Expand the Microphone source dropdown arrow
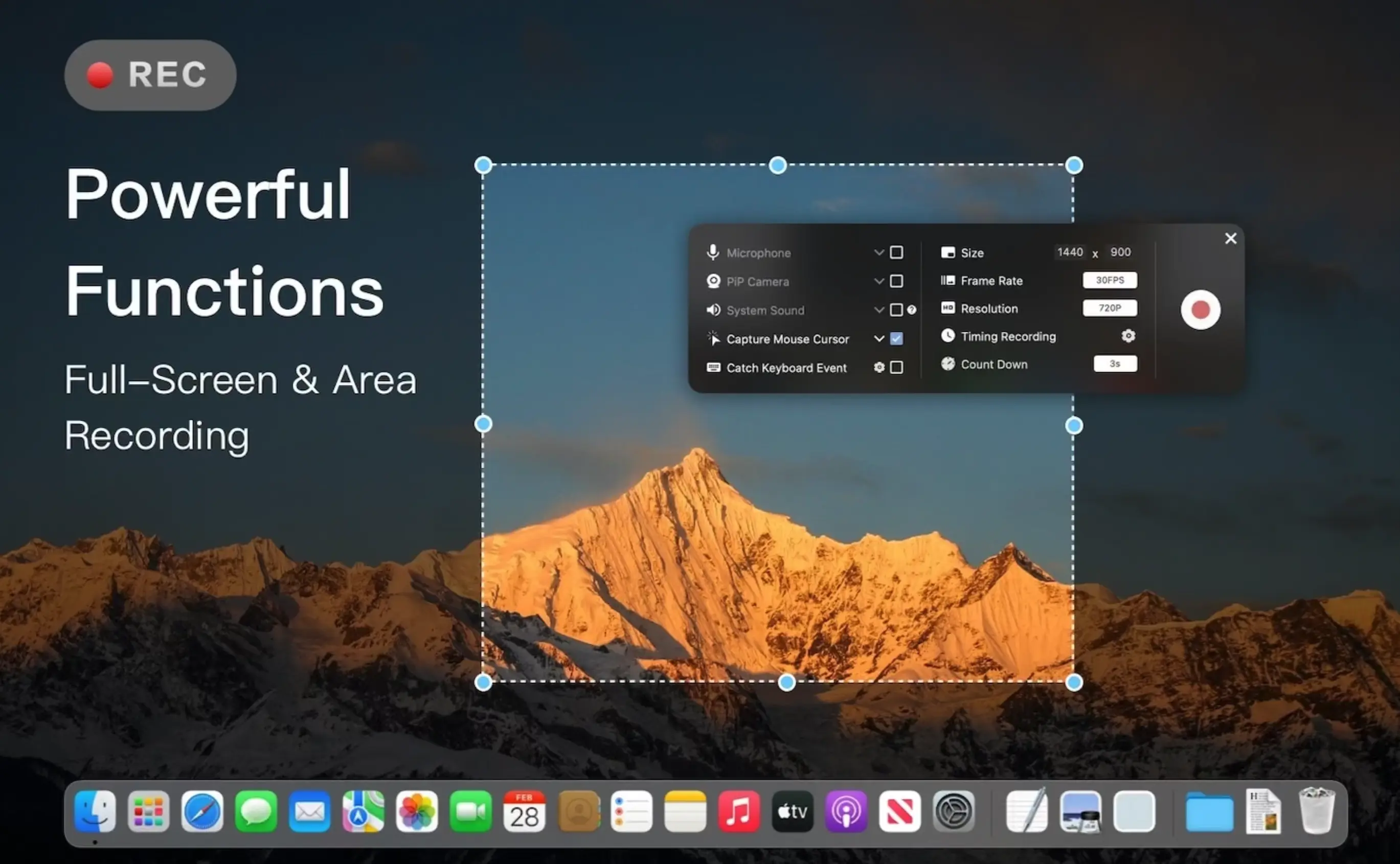The image size is (1400, 864). pos(879,252)
